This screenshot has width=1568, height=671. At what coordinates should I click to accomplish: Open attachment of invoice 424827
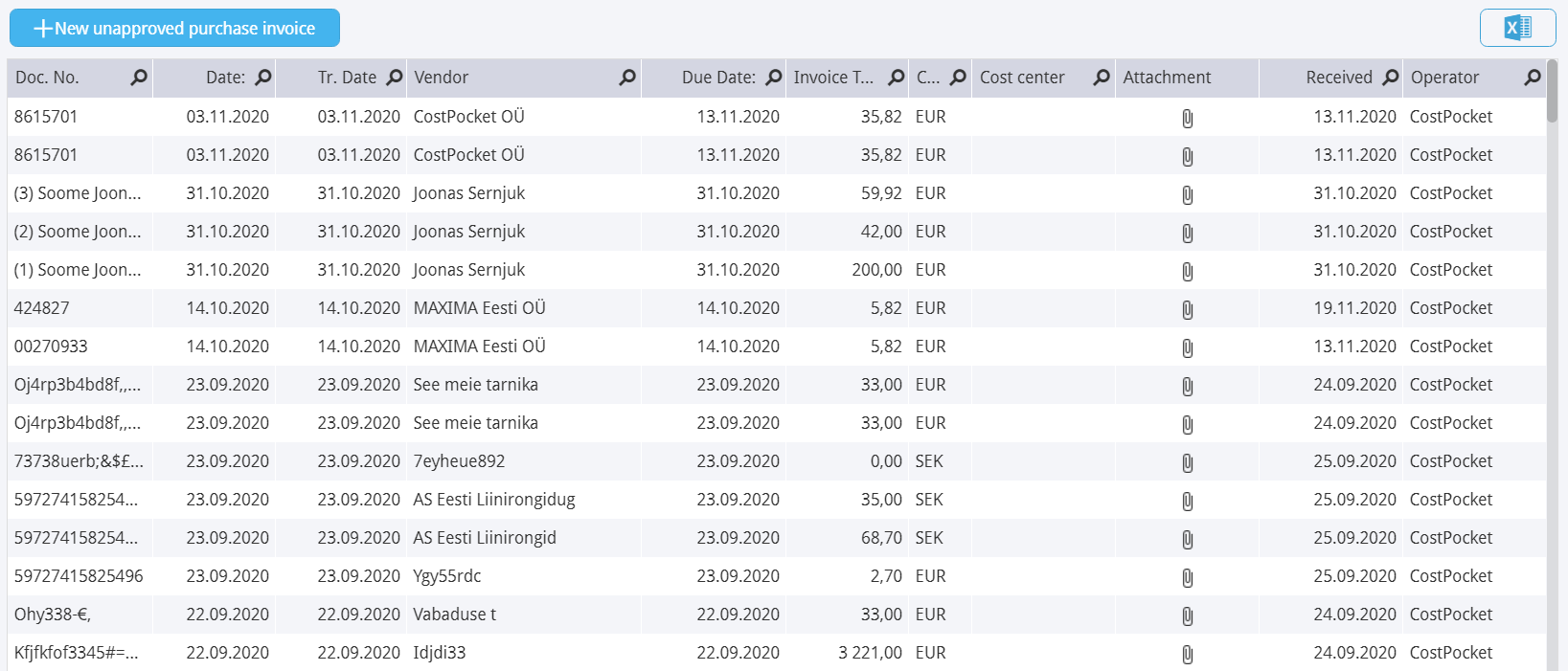pyautogui.click(x=1187, y=309)
